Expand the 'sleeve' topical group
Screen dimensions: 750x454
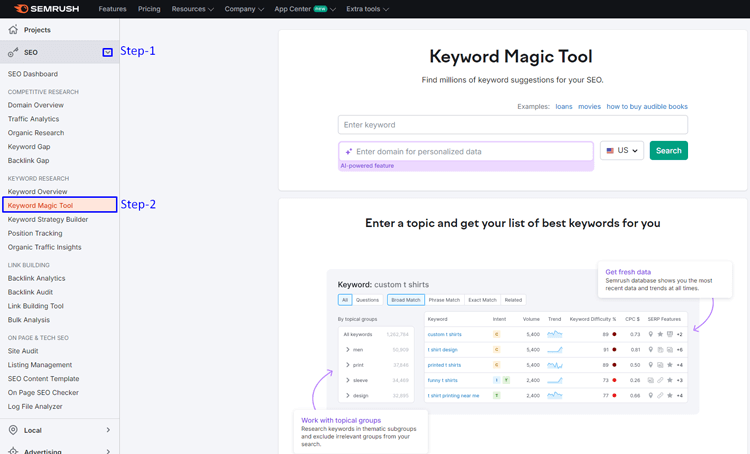coord(348,380)
